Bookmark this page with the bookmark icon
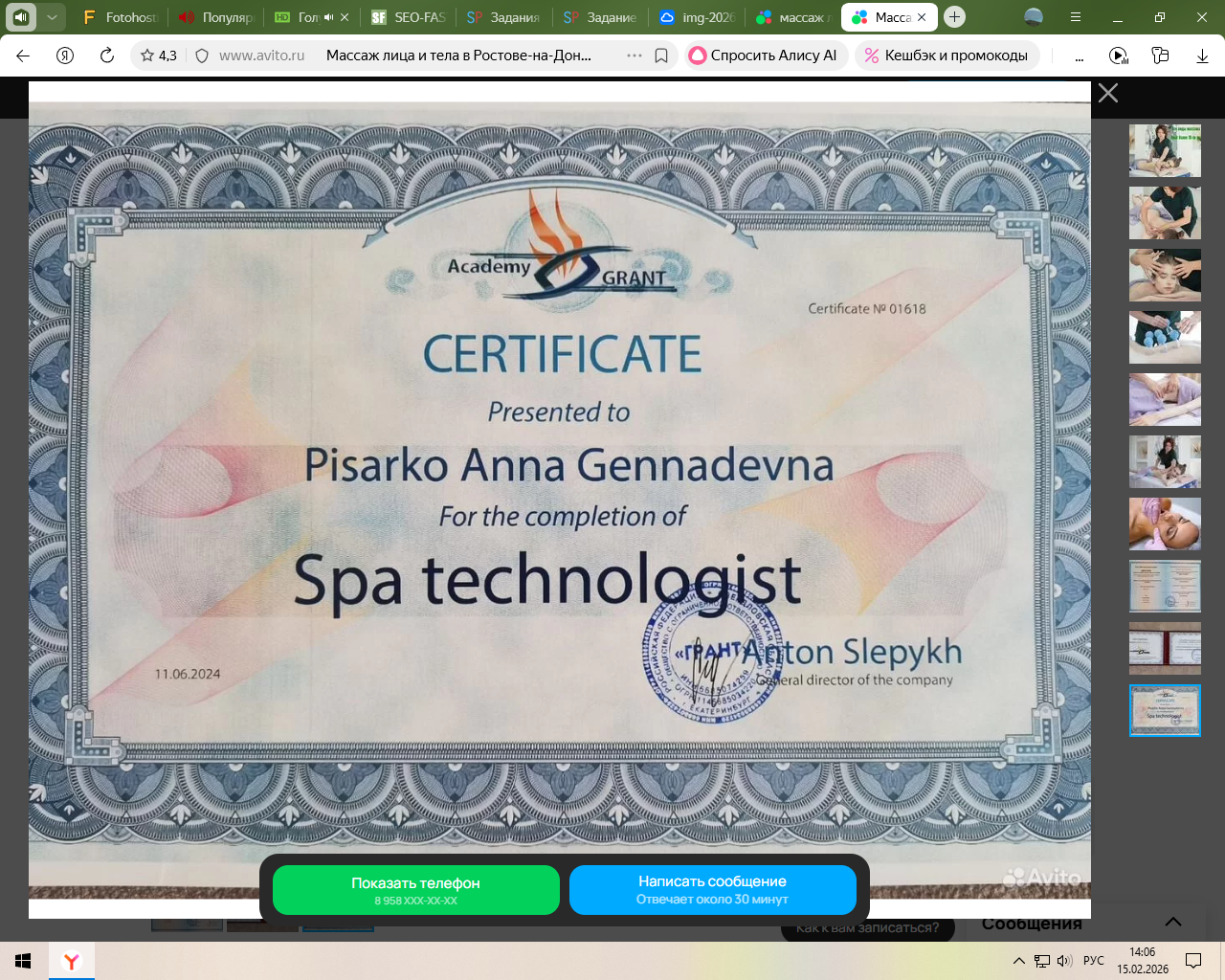This screenshot has width=1225, height=980. tap(661, 56)
